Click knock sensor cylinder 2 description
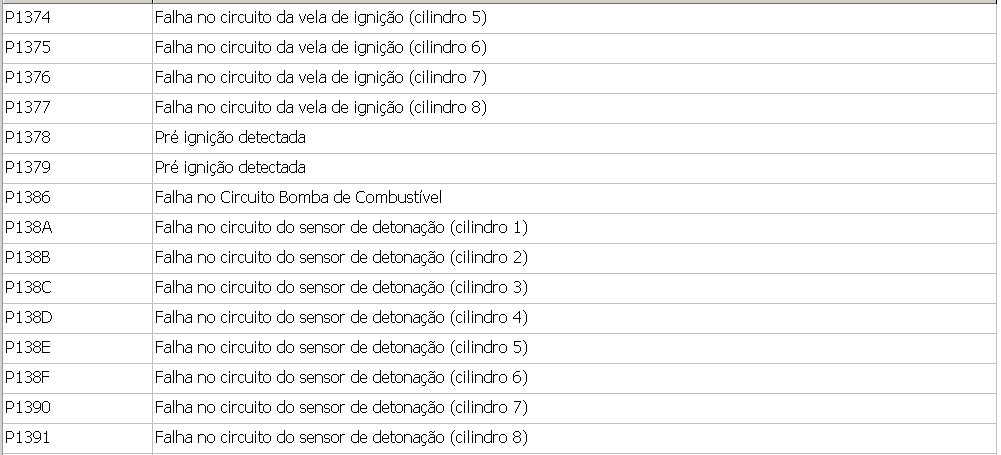1001x455 pixels. pos(341,258)
